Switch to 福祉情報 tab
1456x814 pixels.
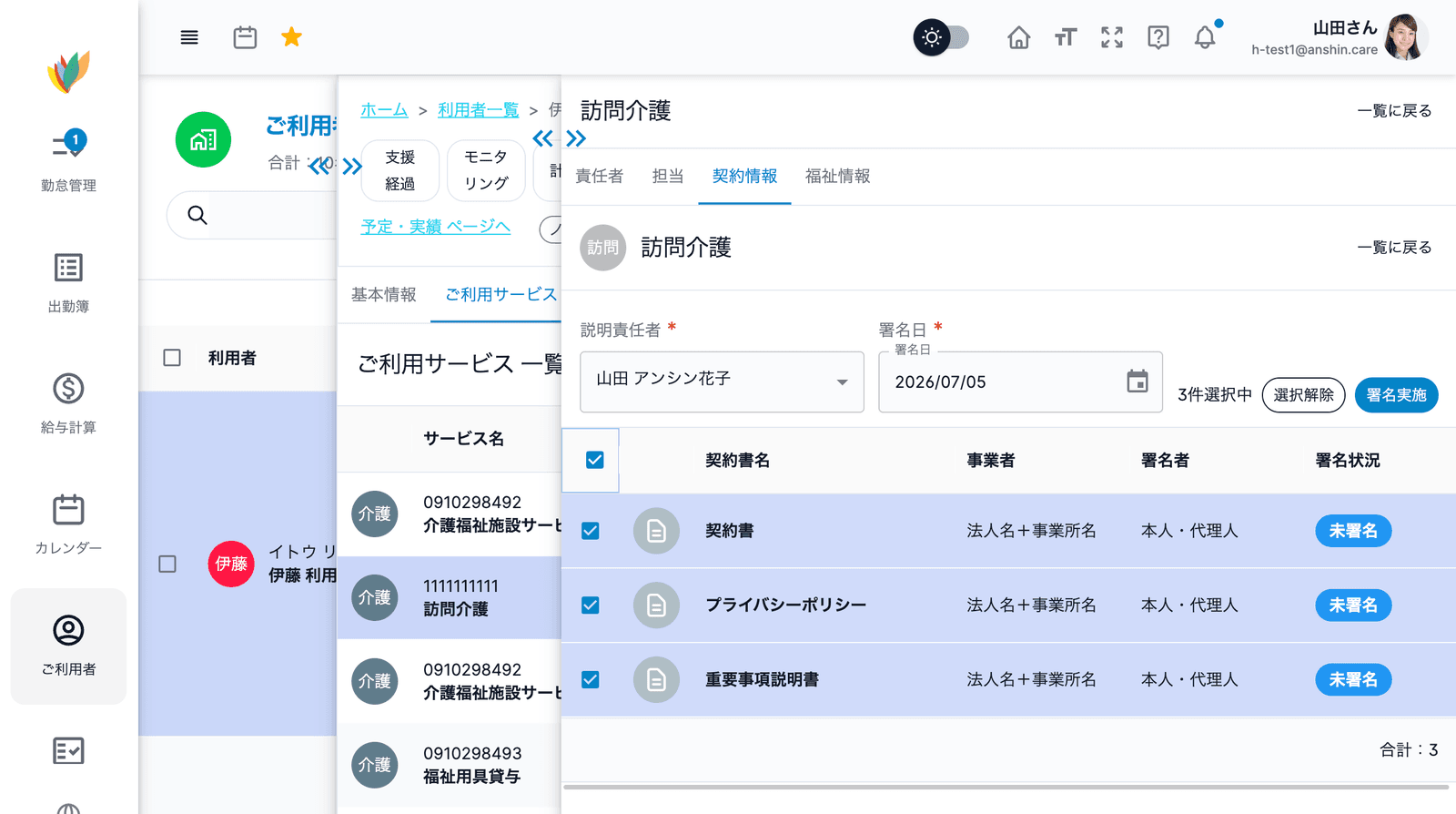click(837, 176)
